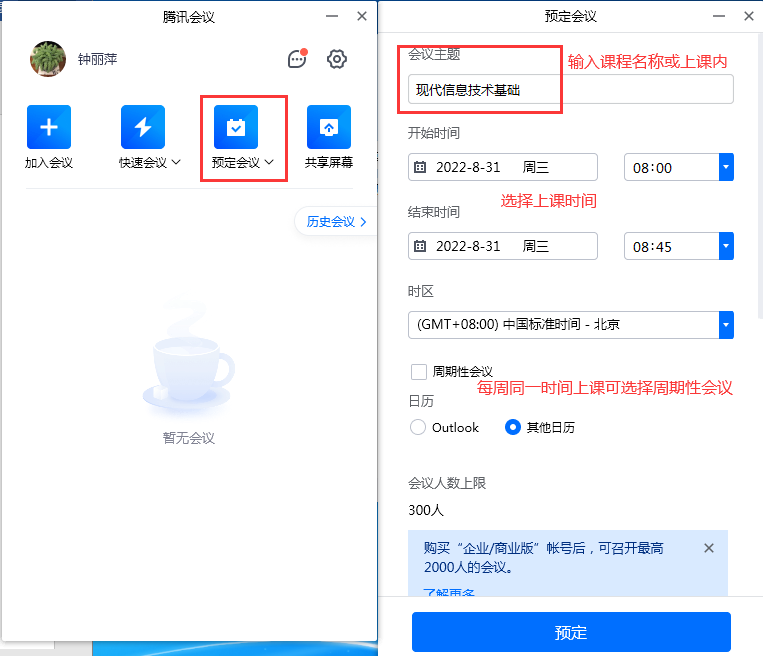The image size is (763, 656).
Task: Click the 了解更多 learn more link
Action: (449, 592)
